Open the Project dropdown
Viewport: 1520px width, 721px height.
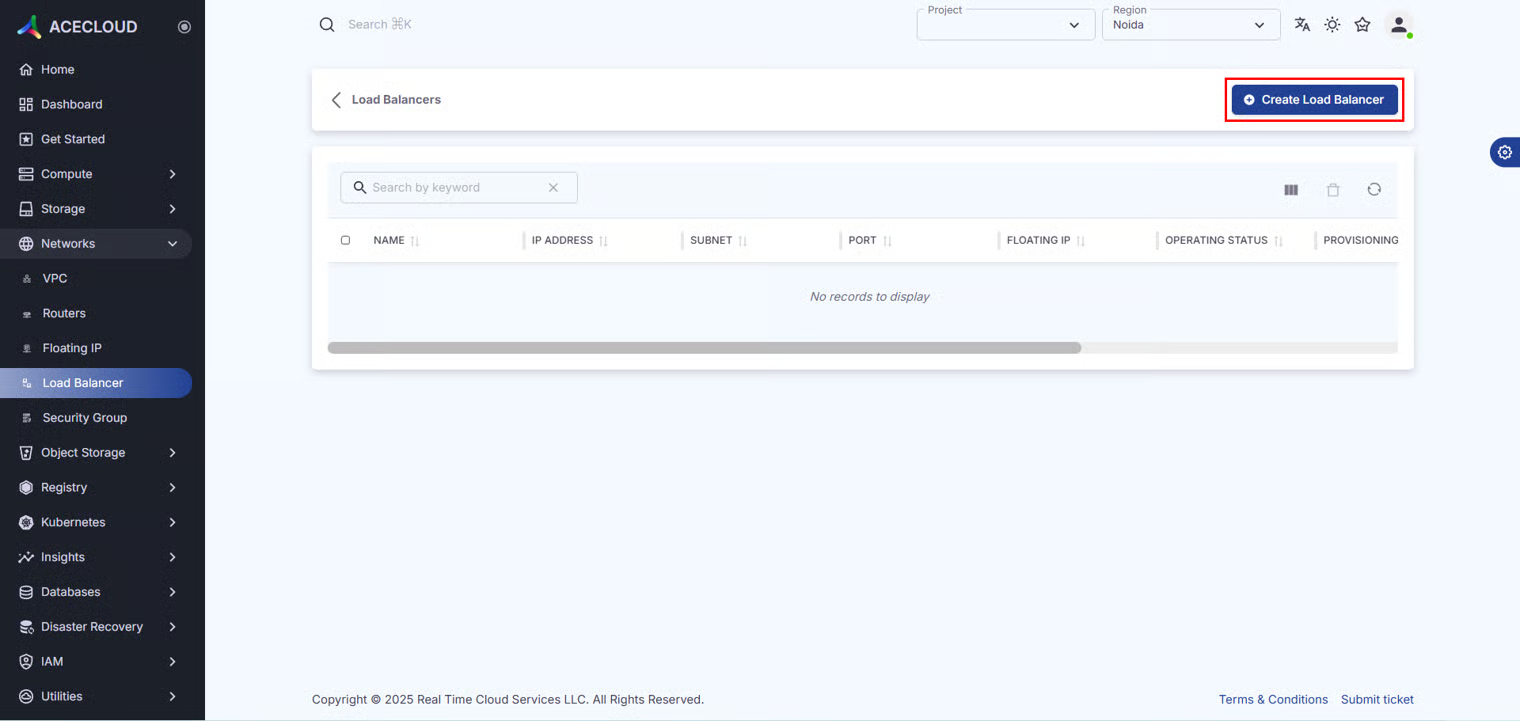[1005, 25]
